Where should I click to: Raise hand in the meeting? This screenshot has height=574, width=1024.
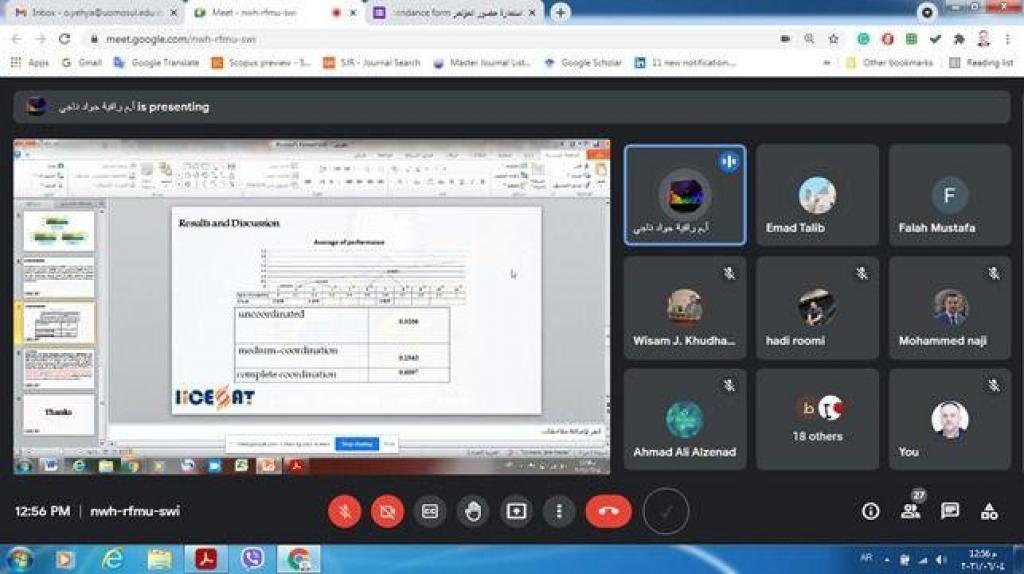point(473,511)
